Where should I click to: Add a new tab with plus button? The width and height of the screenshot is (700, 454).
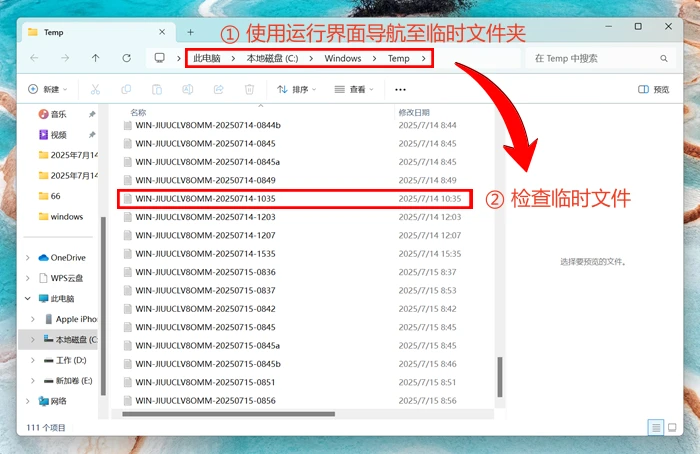(x=190, y=32)
